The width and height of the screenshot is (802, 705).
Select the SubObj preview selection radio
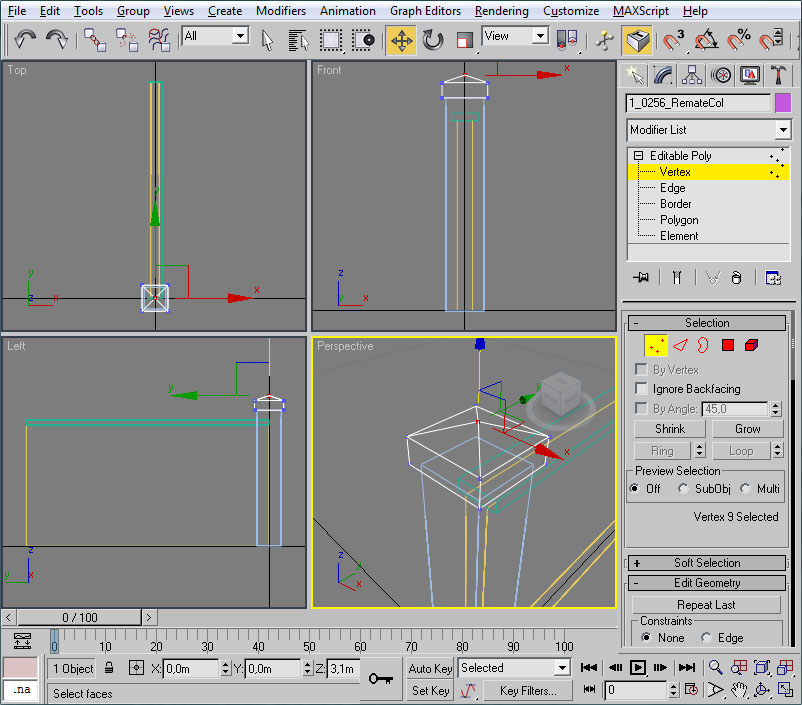tap(683, 489)
